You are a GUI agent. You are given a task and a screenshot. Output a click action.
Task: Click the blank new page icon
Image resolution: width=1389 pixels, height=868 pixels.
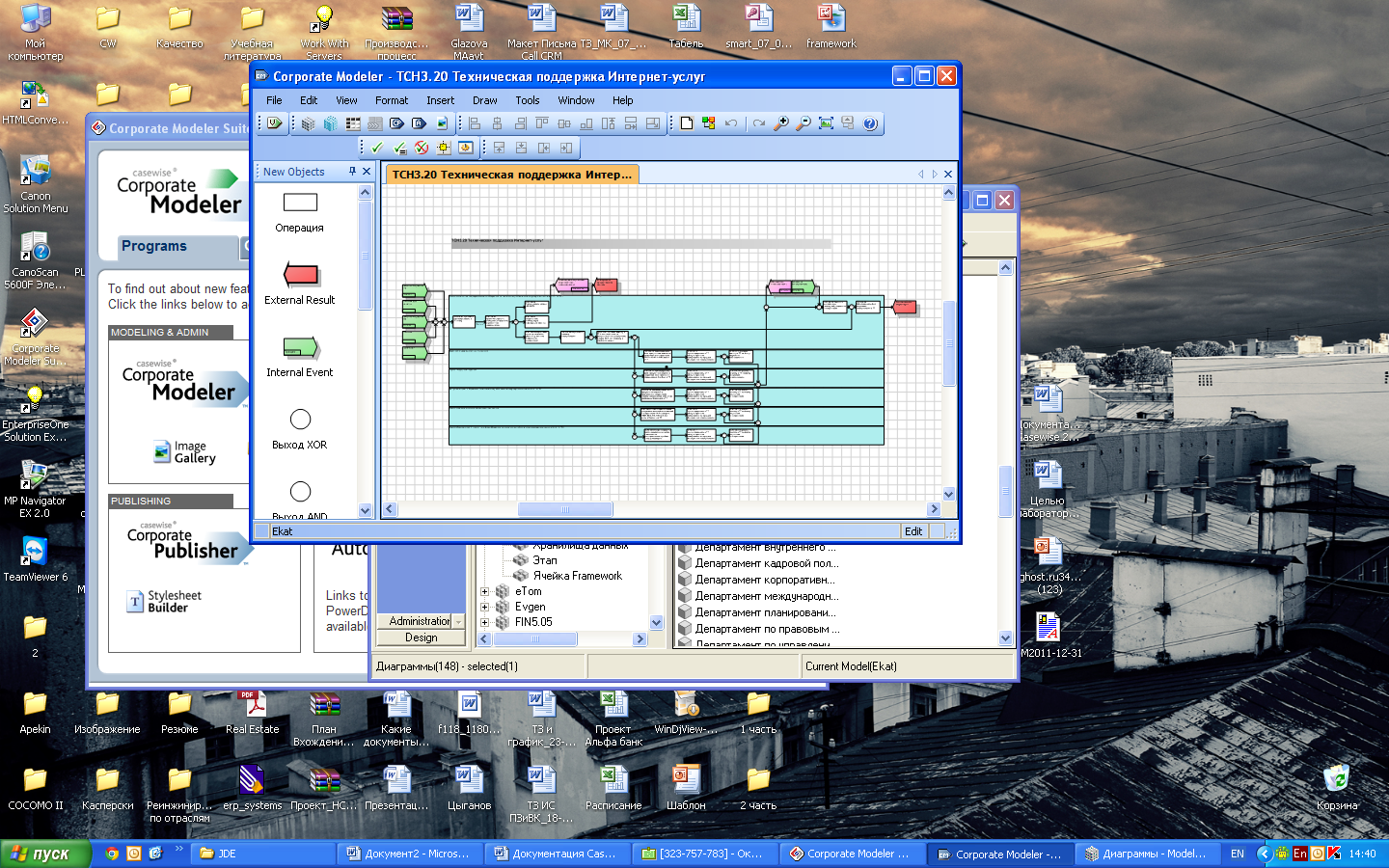686,123
